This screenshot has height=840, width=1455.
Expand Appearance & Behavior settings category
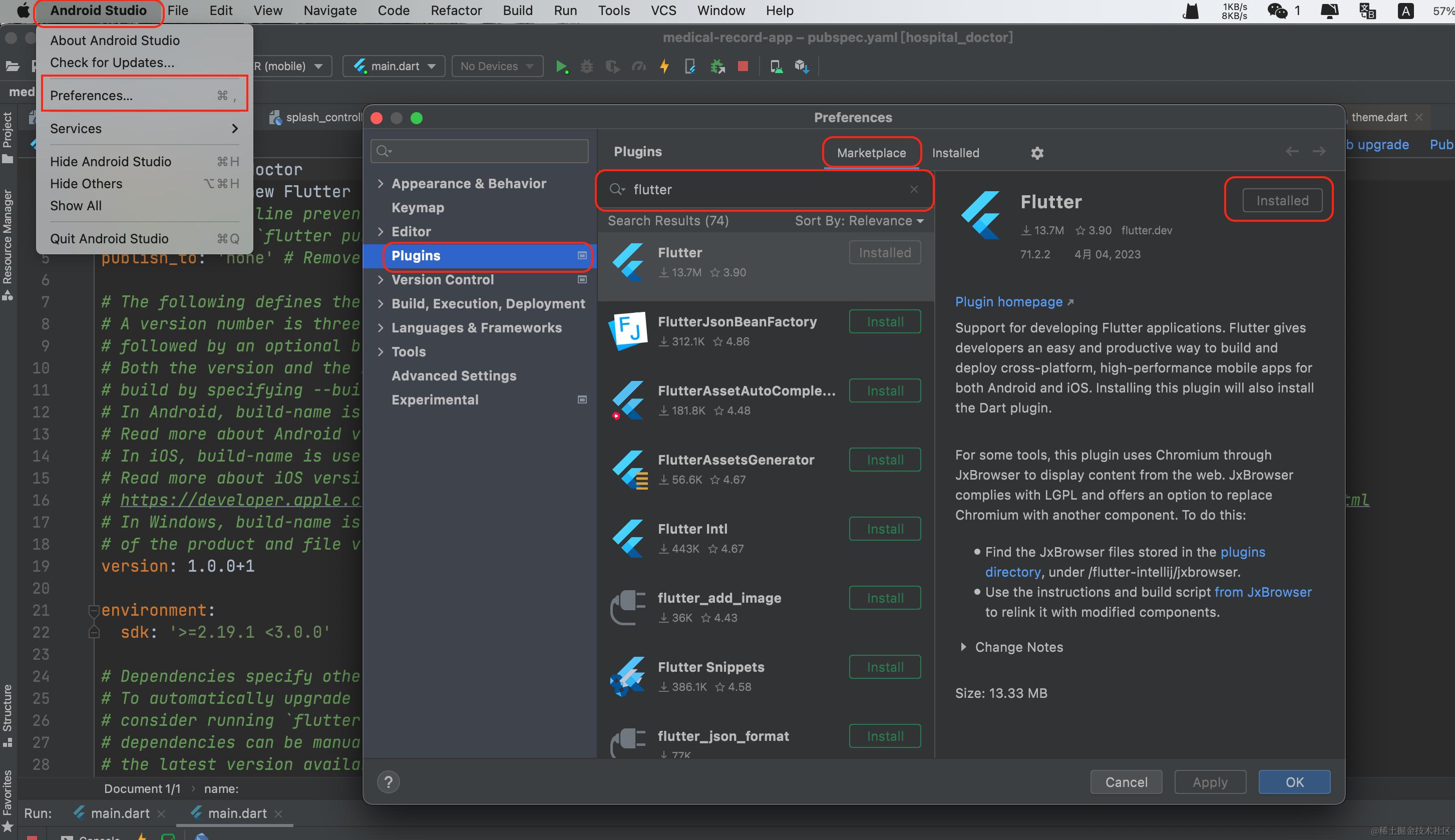coord(380,183)
